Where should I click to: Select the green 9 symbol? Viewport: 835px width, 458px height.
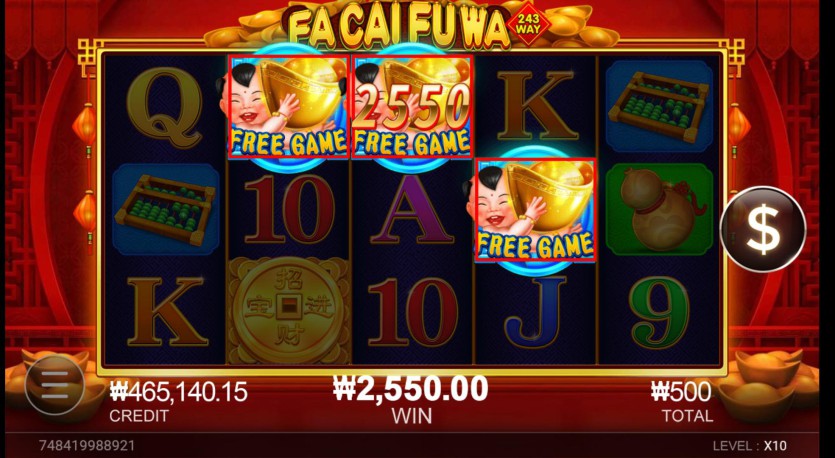click(659, 313)
